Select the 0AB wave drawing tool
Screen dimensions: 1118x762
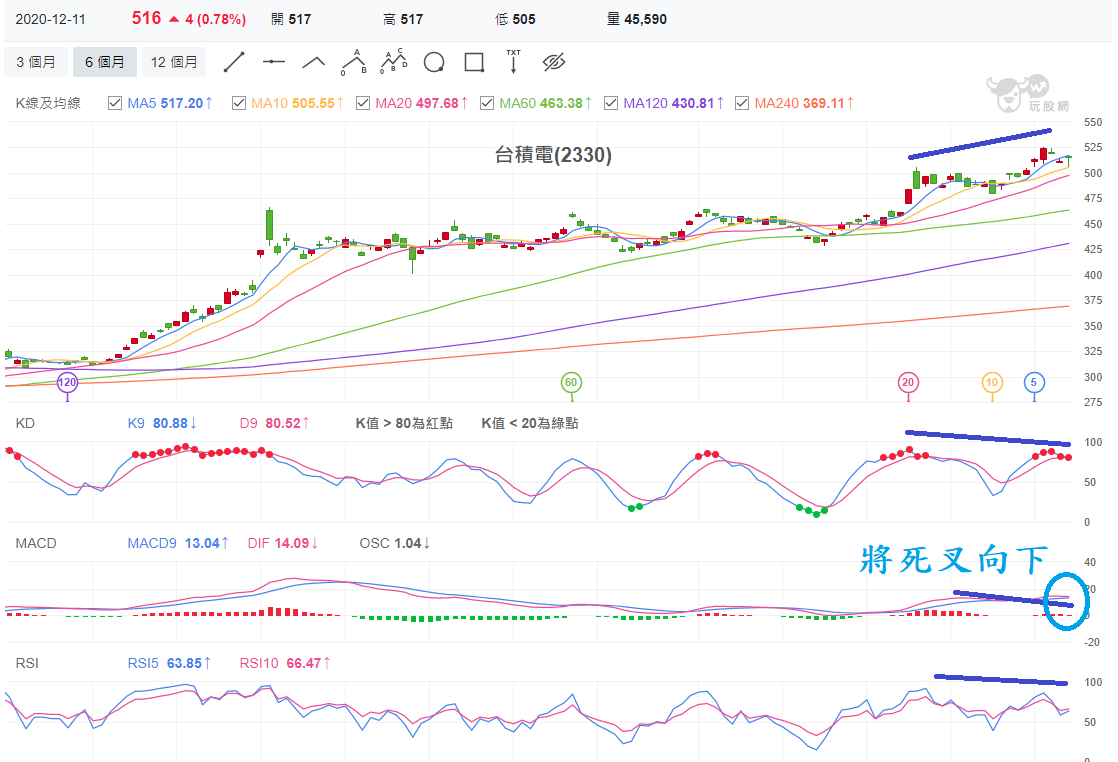(x=354, y=62)
